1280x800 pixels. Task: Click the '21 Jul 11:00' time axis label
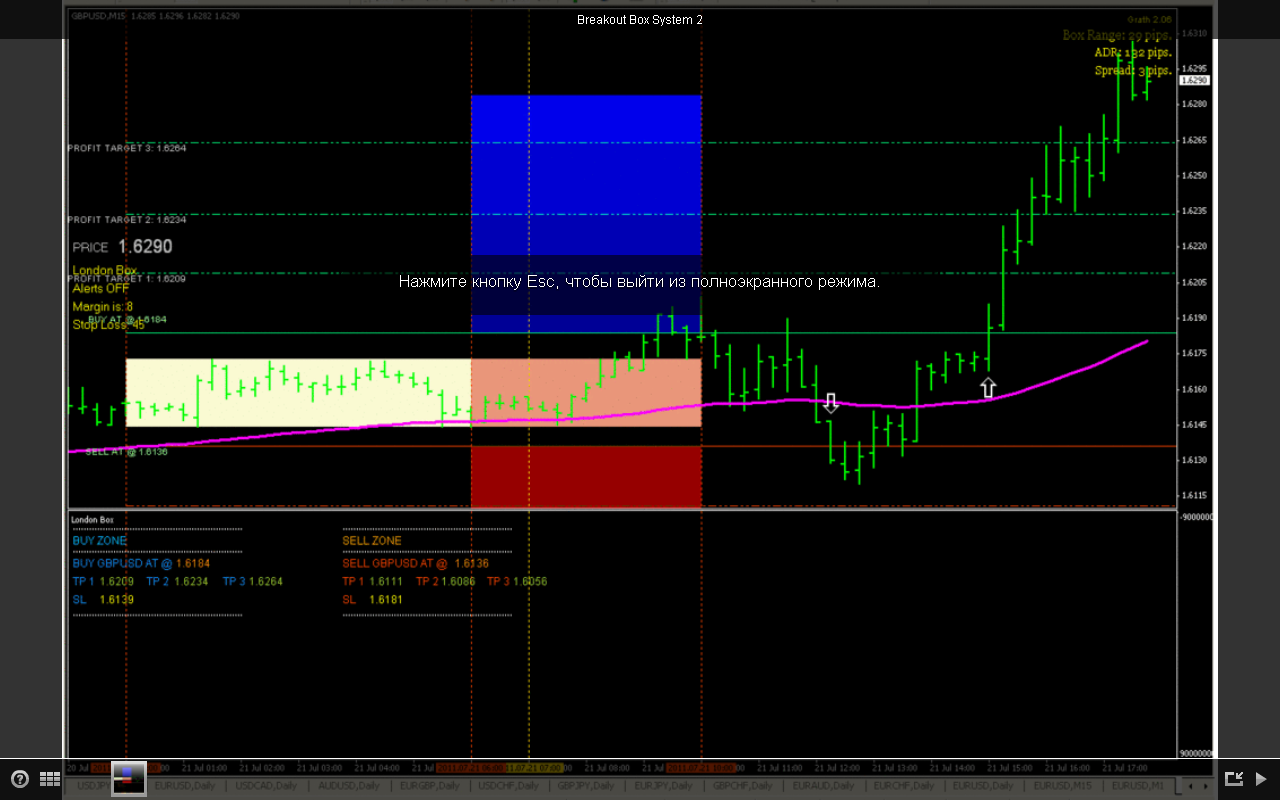tap(780, 768)
